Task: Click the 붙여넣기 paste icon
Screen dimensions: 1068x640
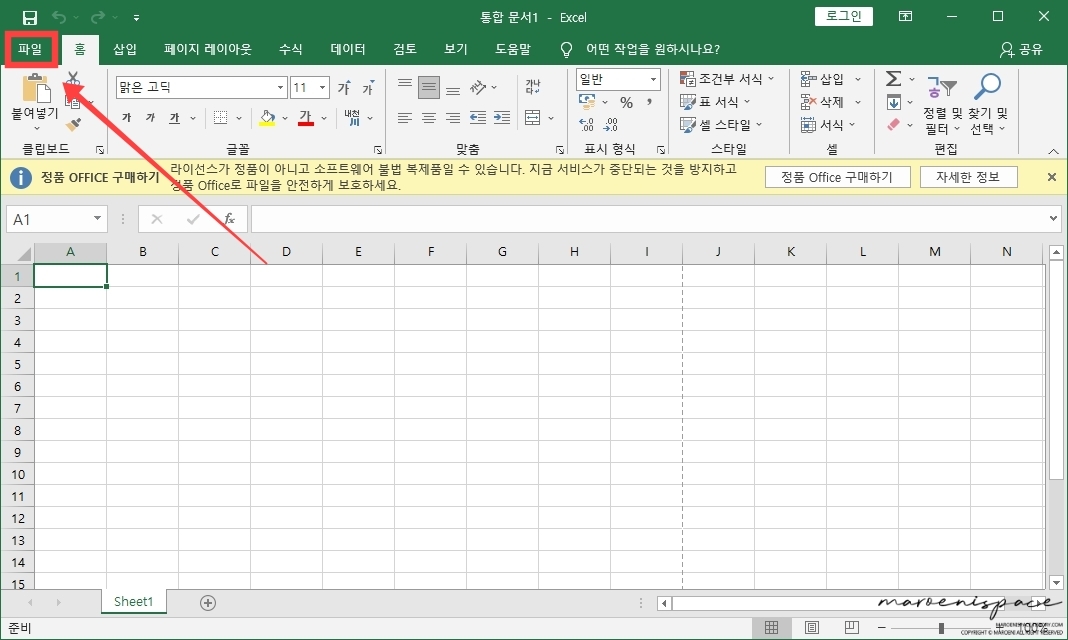Action: [x=35, y=89]
